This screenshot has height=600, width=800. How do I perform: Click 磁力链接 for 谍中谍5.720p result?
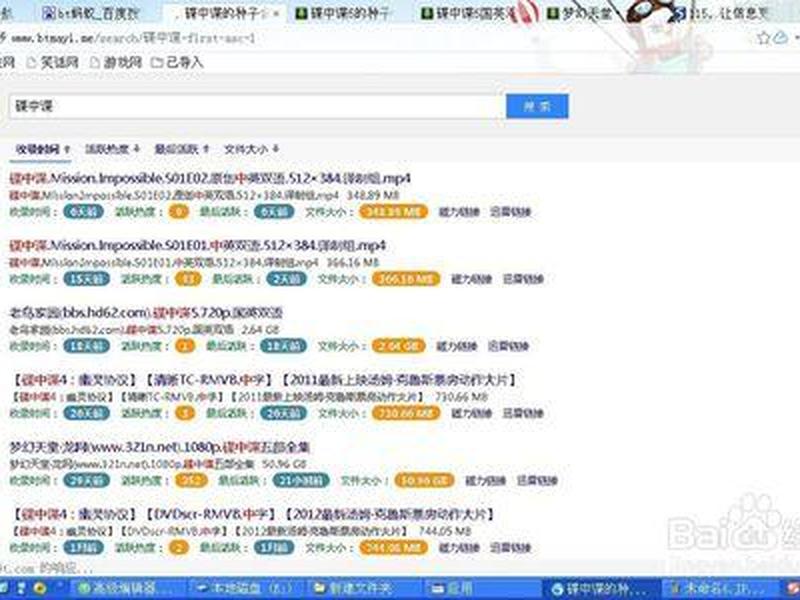tap(457, 346)
